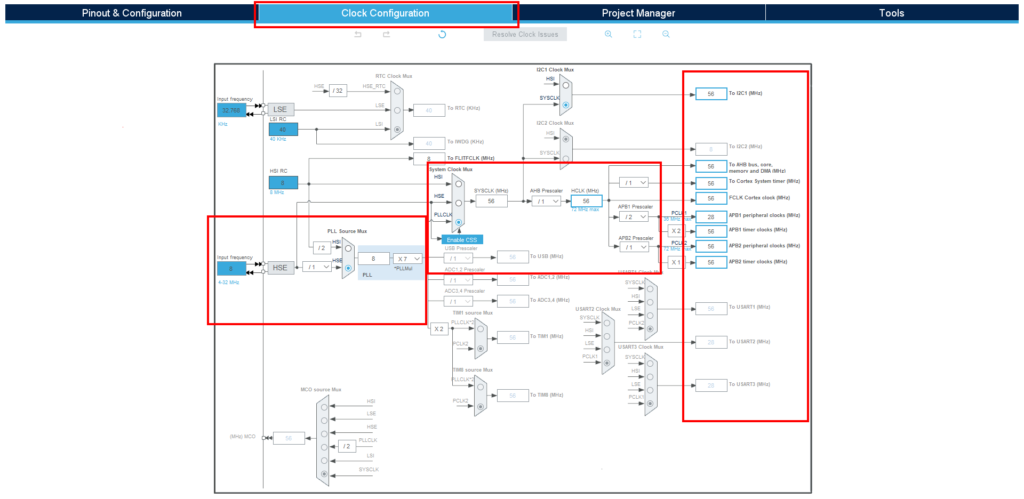
Task: Select LSI in RTC Clock Mux
Action: pos(397,129)
